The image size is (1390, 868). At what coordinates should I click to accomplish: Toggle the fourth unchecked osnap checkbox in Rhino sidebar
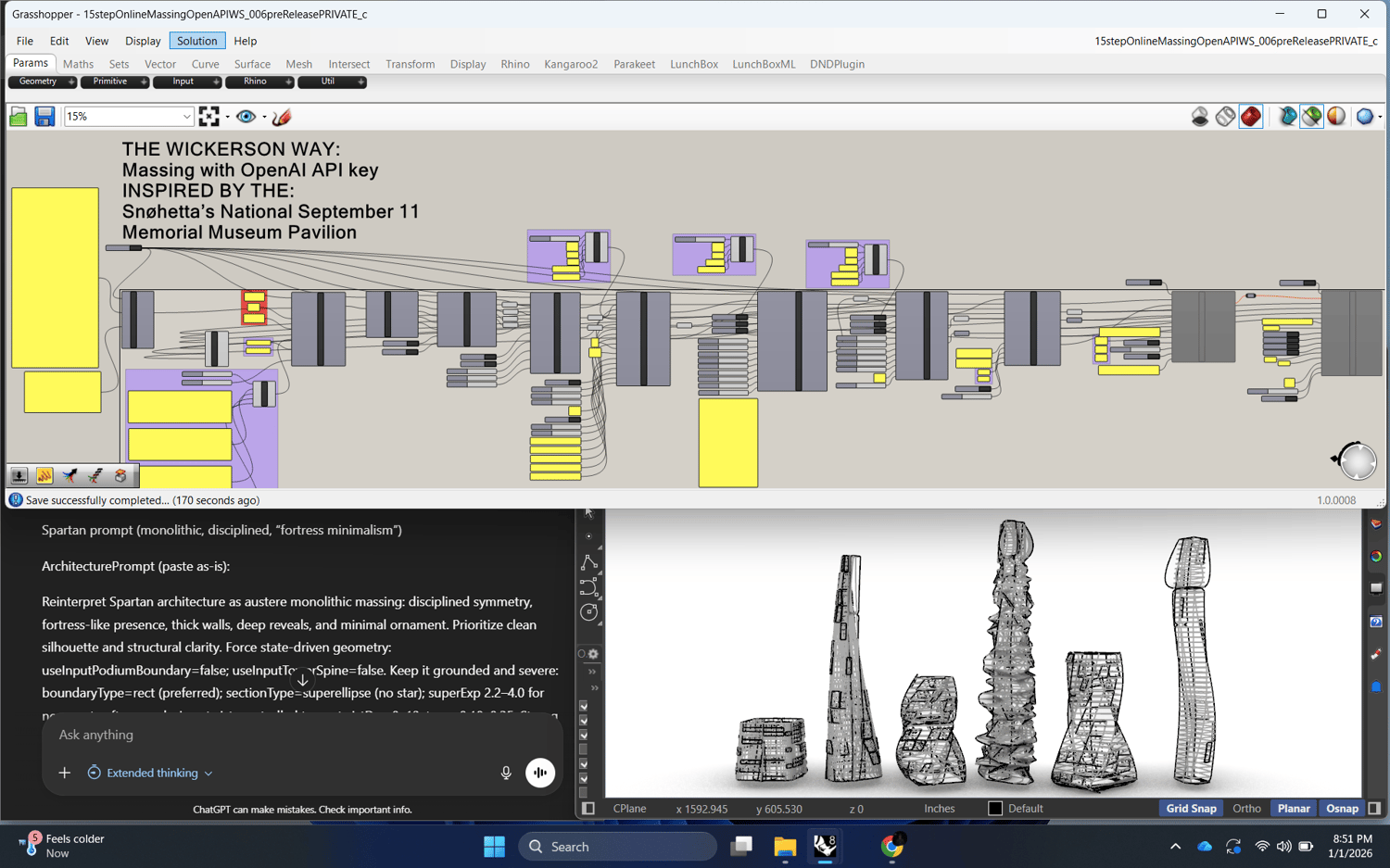pos(584,749)
